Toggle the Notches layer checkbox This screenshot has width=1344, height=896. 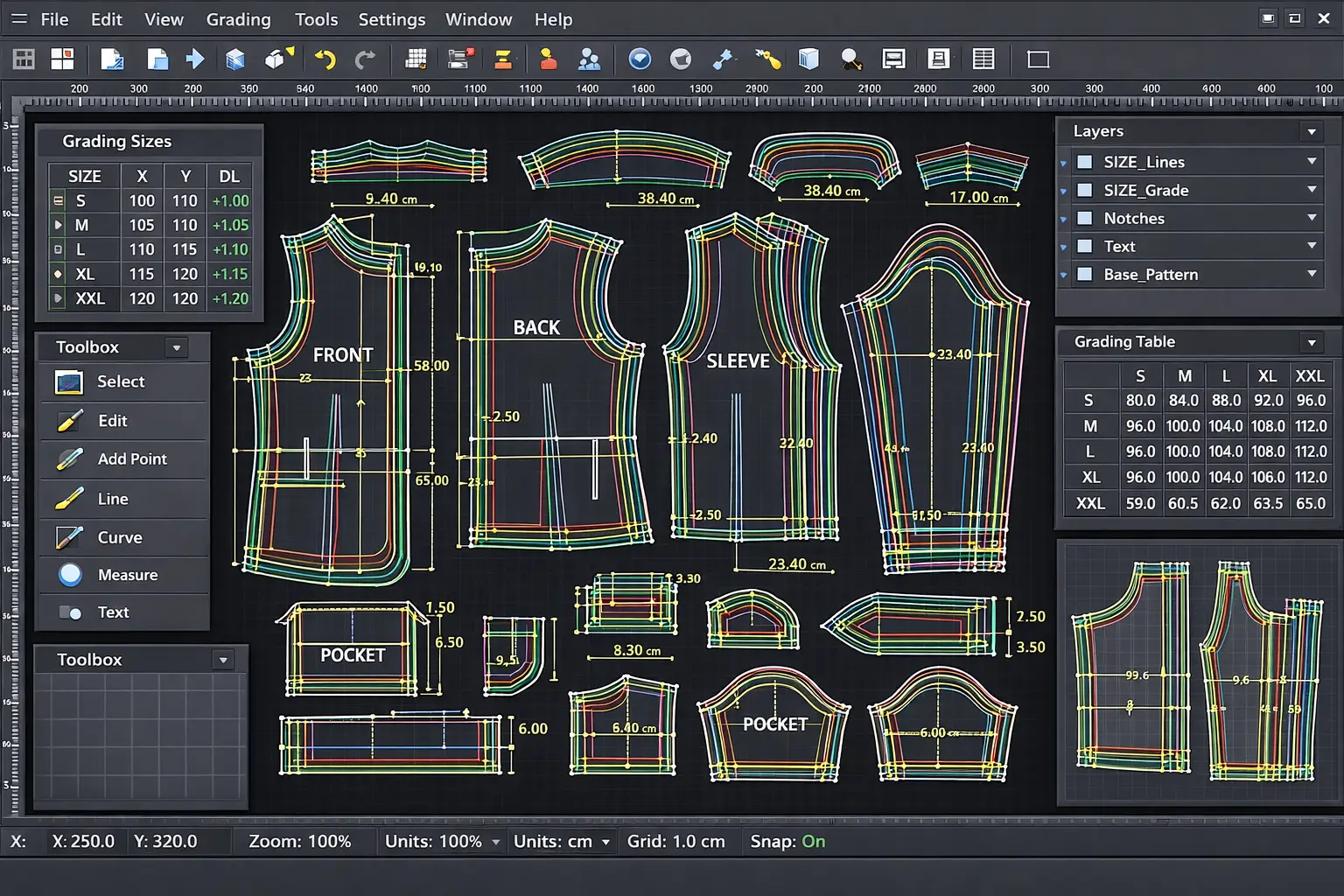(x=1084, y=218)
